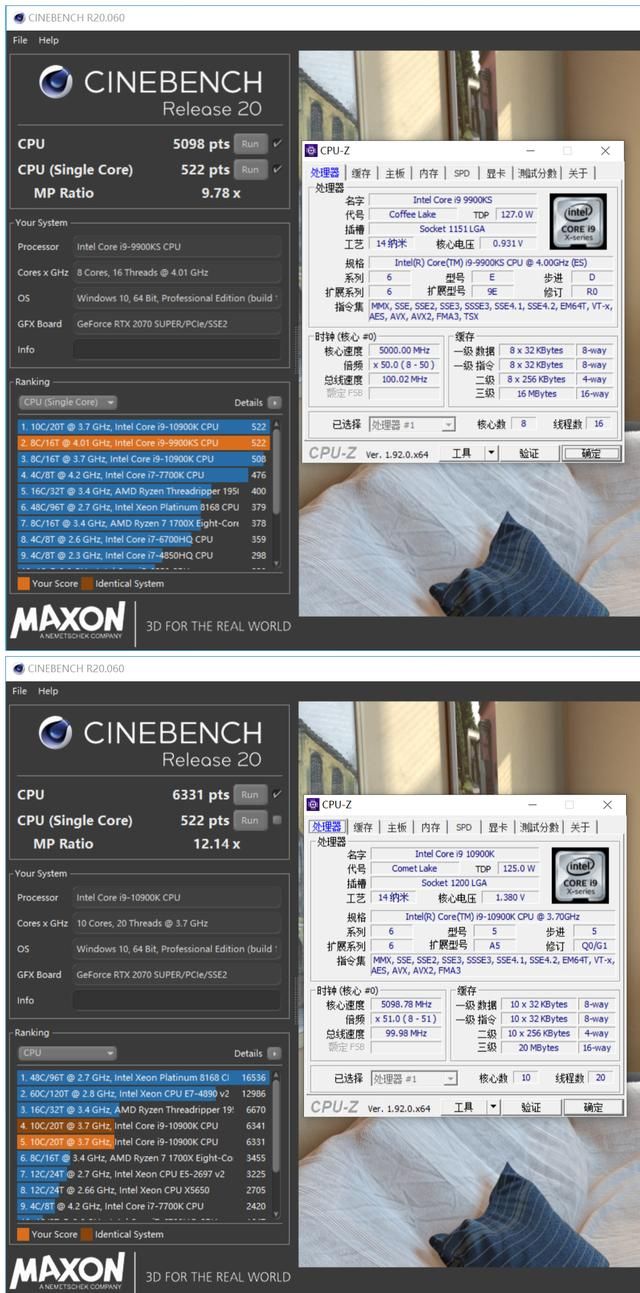This screenshot has width=640, height=1293.
Task: Click the Cinebench title icon in the 9900KS window
Action: coord(19,17)
